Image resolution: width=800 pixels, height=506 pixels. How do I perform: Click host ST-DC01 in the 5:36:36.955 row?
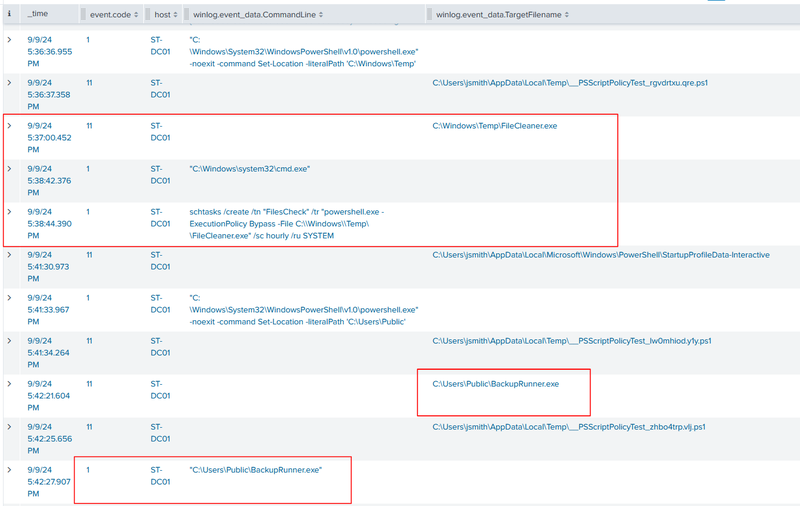[x=160, y=45]
